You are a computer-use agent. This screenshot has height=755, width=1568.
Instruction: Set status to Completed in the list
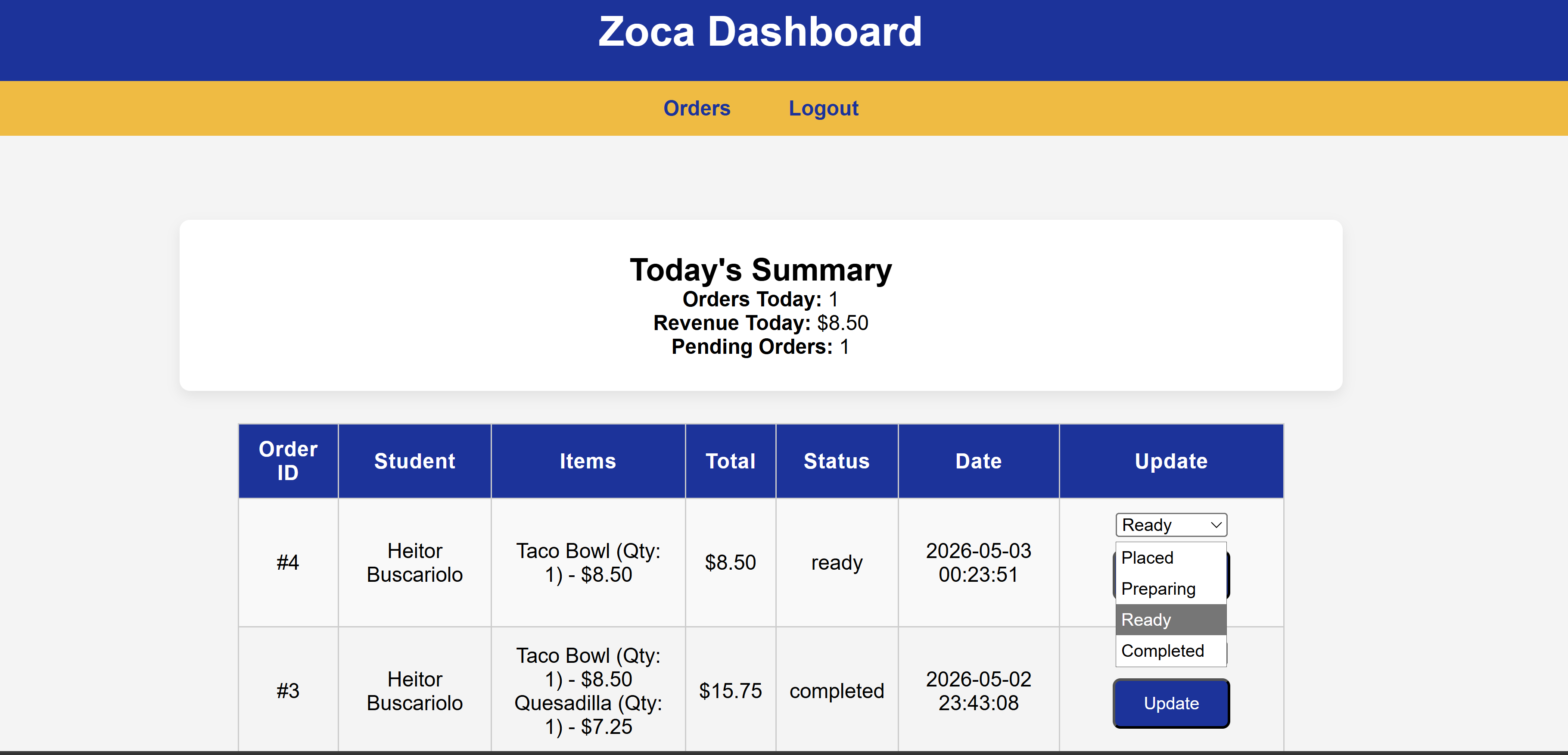point(1170,650)
